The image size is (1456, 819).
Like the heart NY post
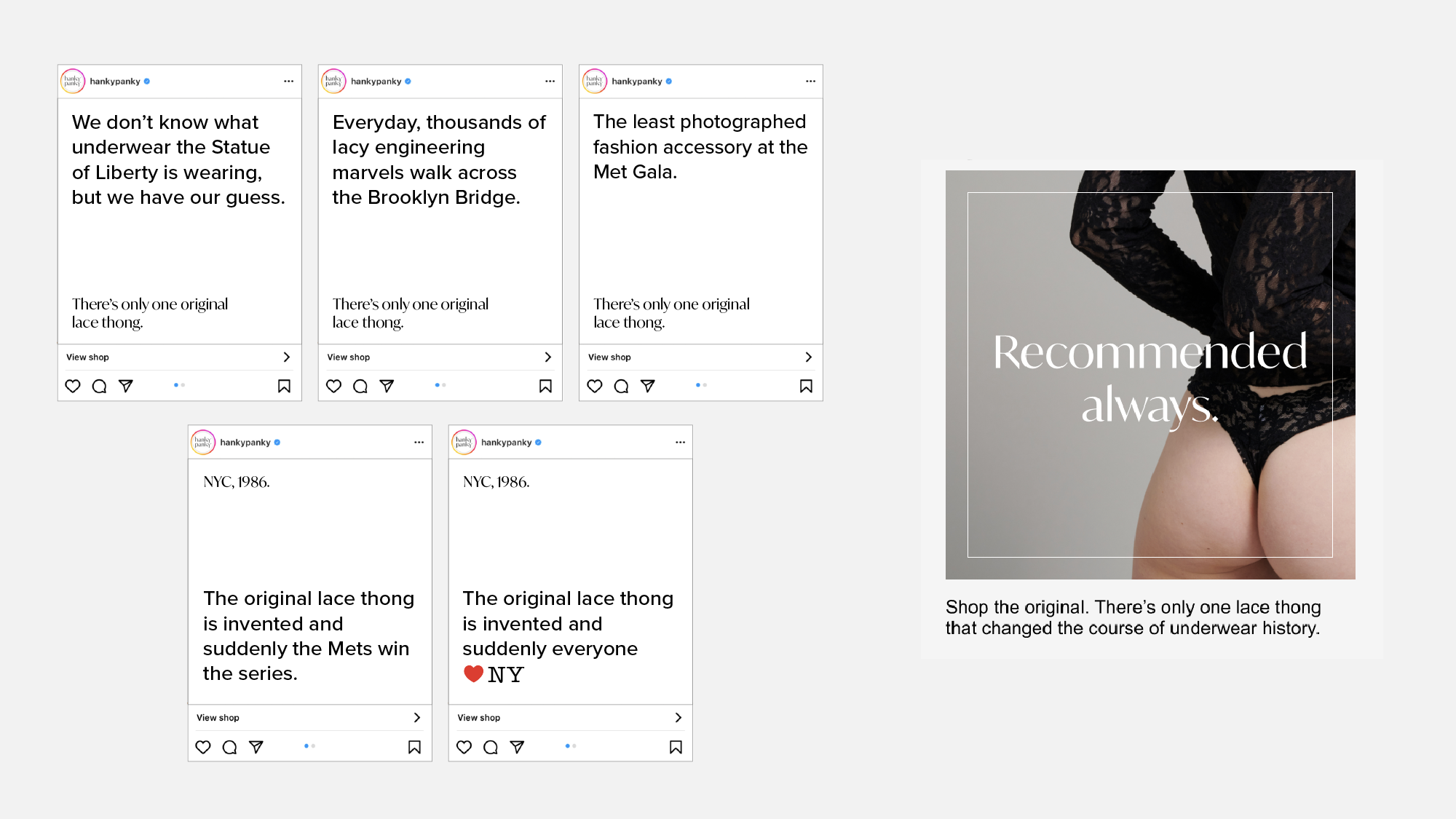[x=464, y=747]
